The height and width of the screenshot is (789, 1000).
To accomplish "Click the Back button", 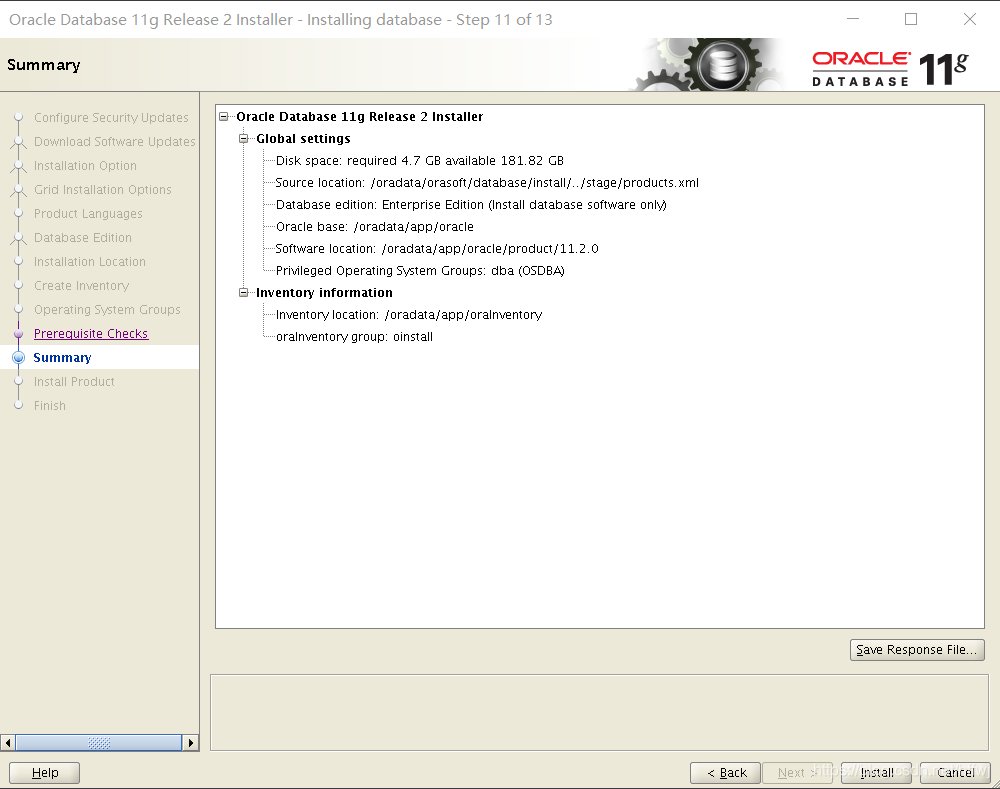I will pos(726,772).
